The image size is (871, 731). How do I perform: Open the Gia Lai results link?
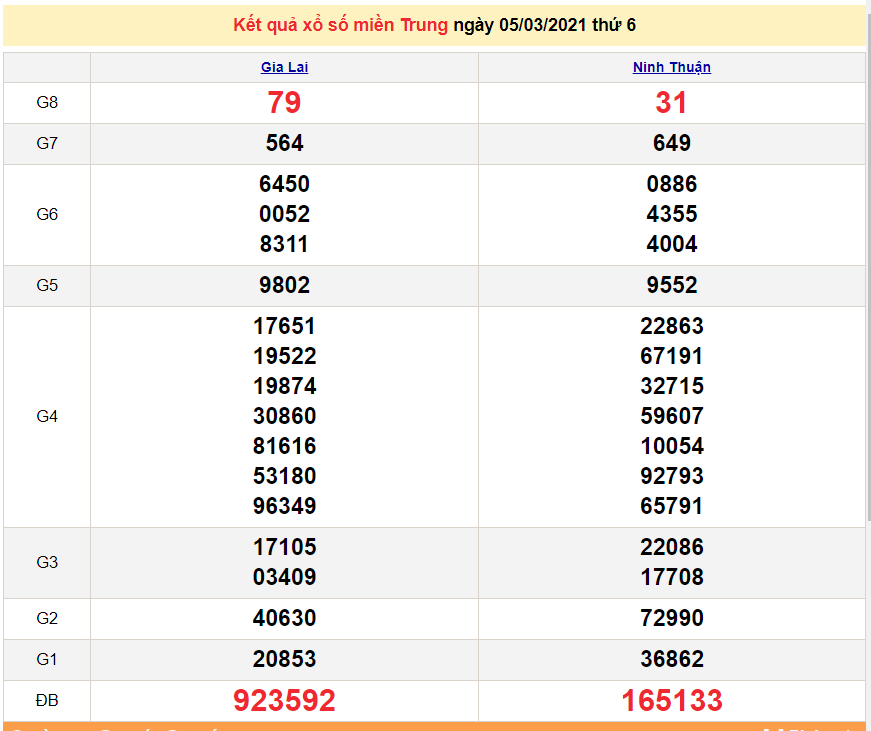(x=283, y=67)
